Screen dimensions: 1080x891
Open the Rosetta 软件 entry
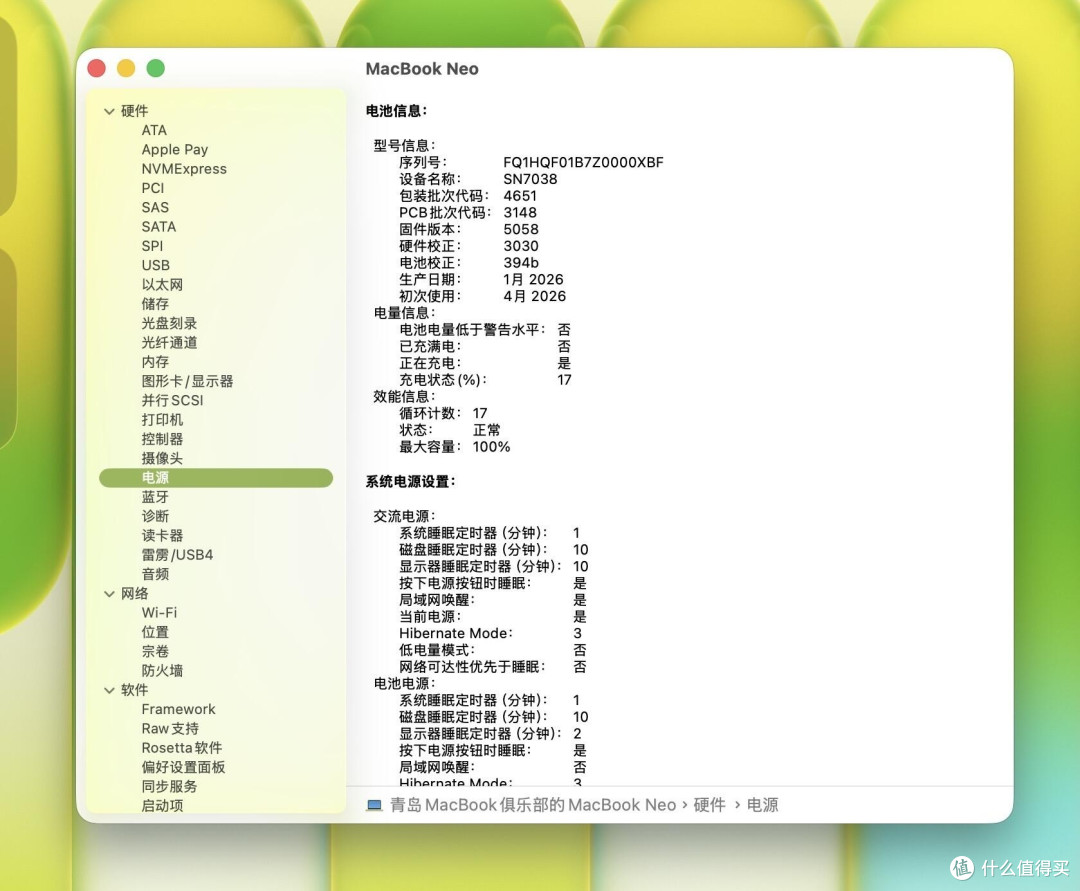coord(182,747)
